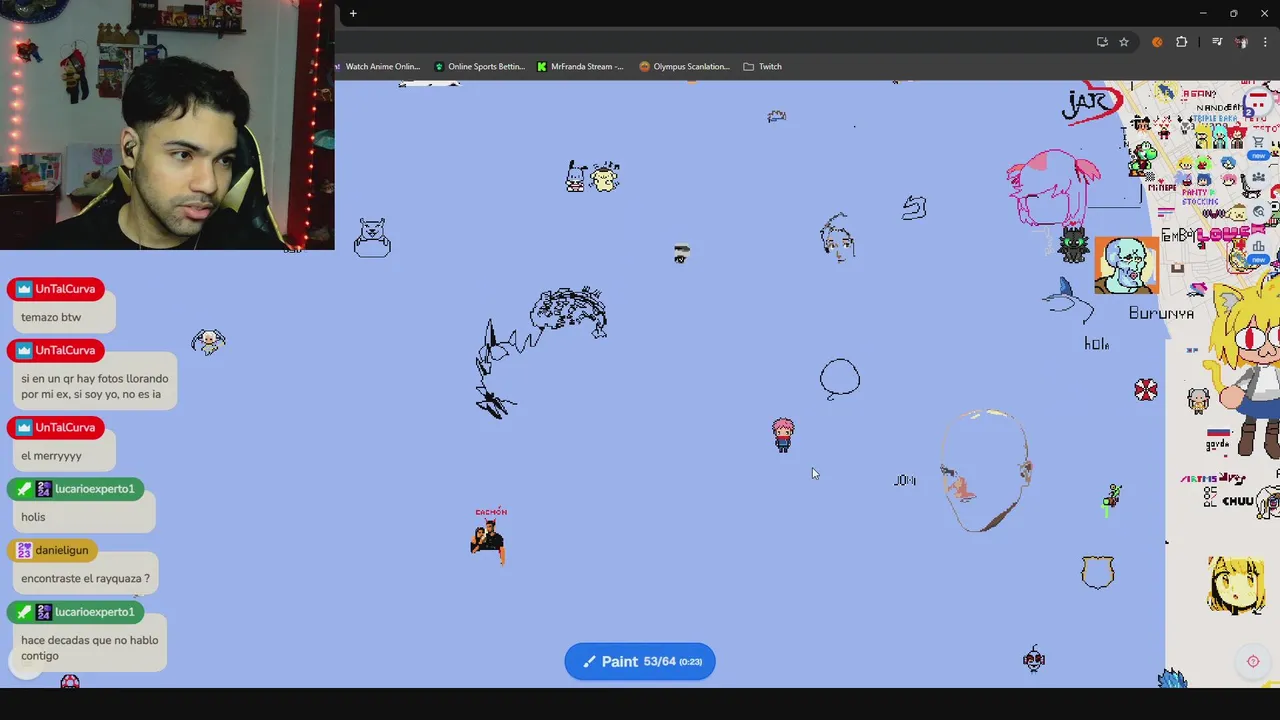
Task: Click the black dragon Toothless pixel art
Action: pyautogui.click(x=1073, y=244)
